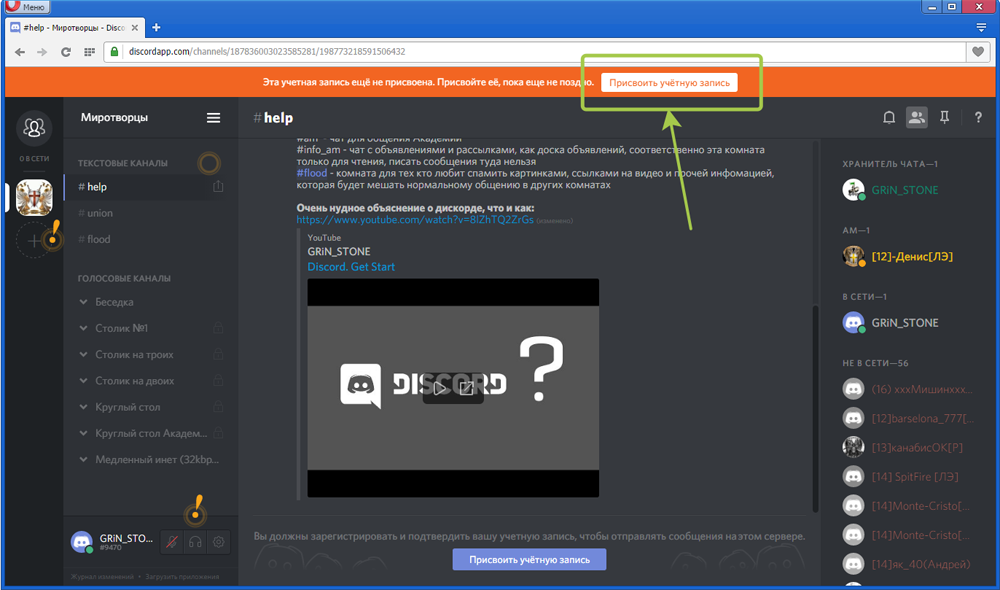
Task: Open the tab list menu icon
Action: pos(982,27)
